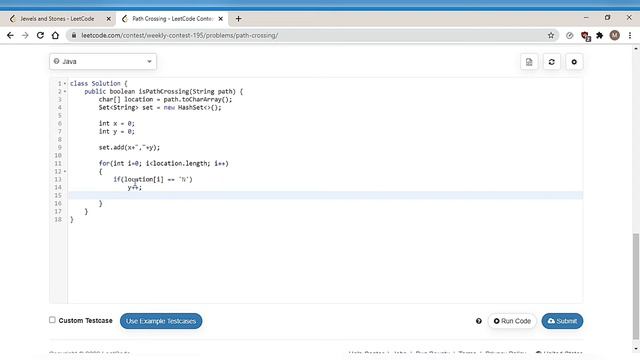Click Use Example Testcases button
The width and height of the screenshot is (640, 360).
[x=161, y=321]
